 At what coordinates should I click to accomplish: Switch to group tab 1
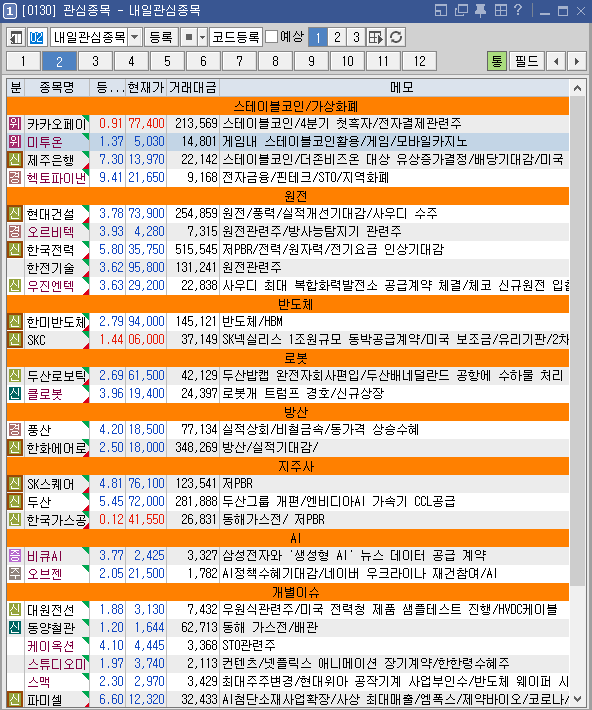pos(24,61)
